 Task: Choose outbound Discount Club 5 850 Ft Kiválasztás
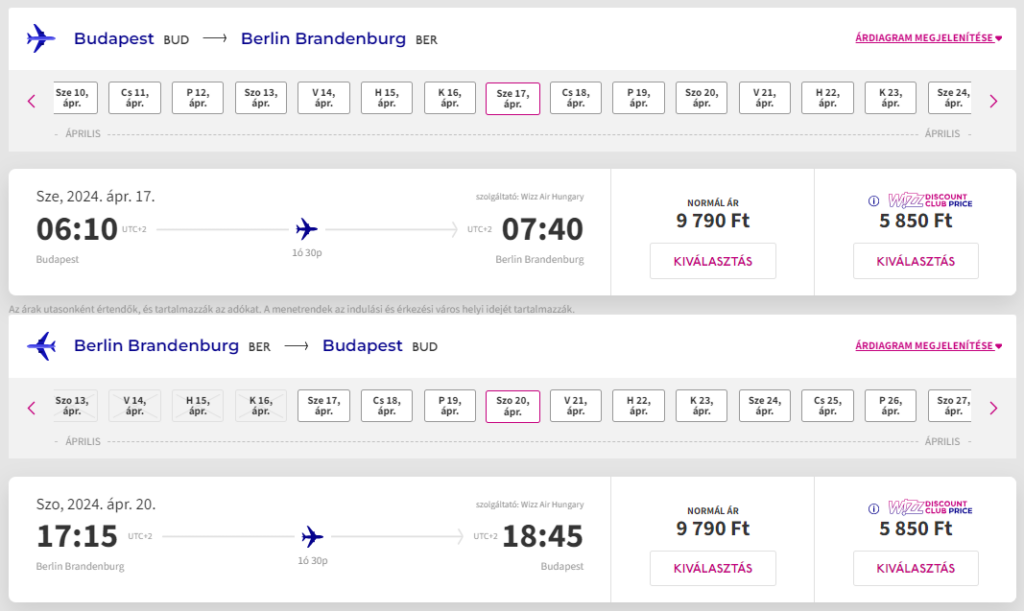coord(915,261)
